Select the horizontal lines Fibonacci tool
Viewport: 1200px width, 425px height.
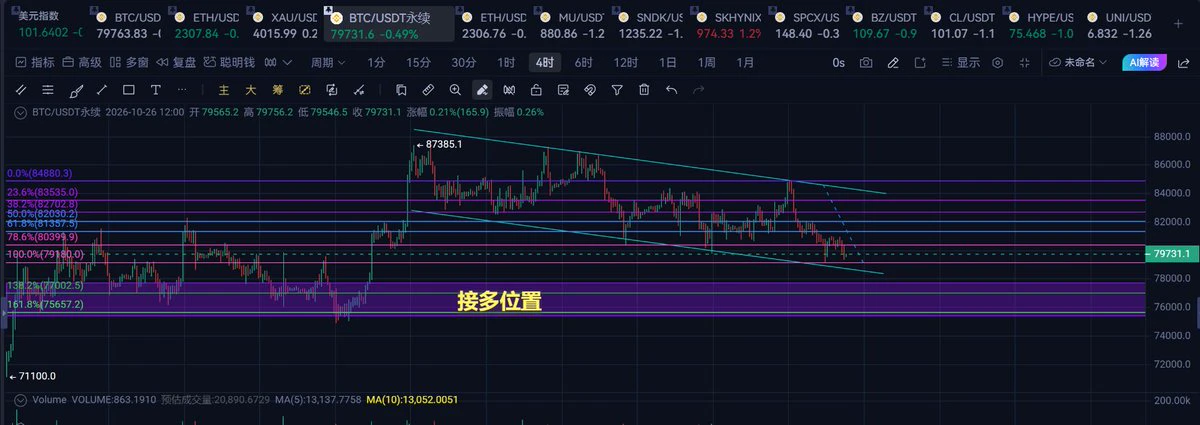tap(48, 89)
